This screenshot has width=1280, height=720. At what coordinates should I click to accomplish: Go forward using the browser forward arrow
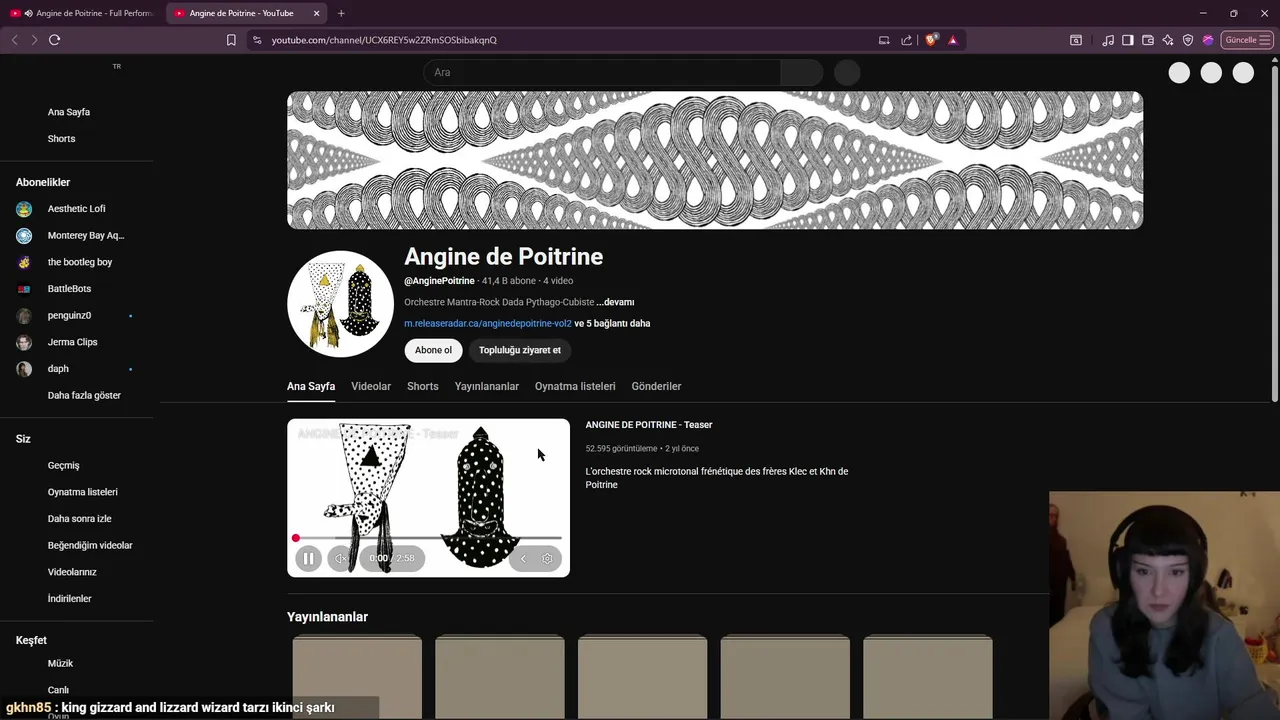[x=34, y=40]
